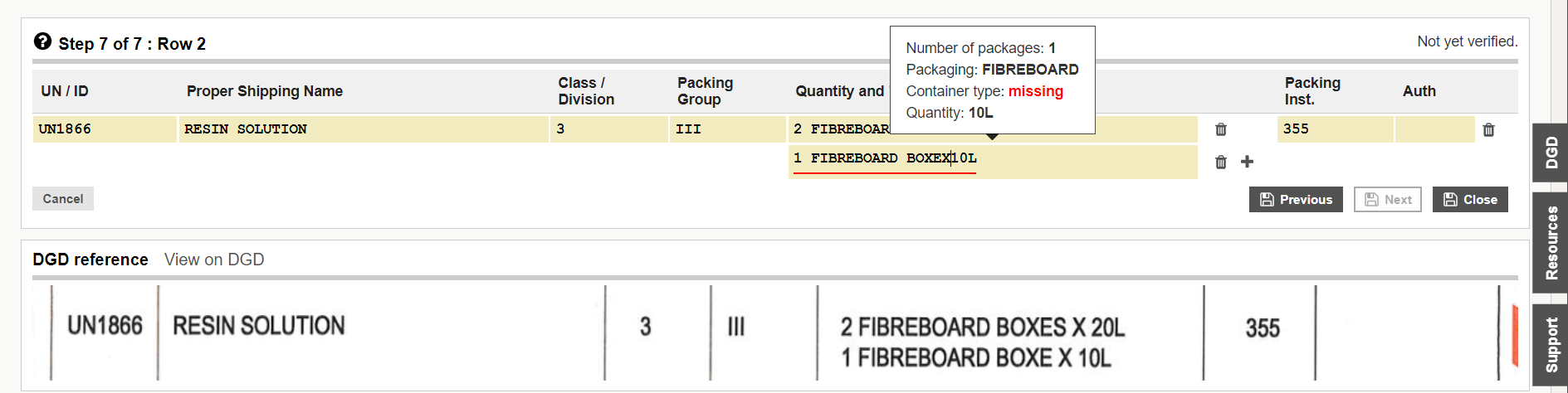Screen dimensions: 1568x393
Task: Open the Support side tab
Action: (x=1550, y=344)
